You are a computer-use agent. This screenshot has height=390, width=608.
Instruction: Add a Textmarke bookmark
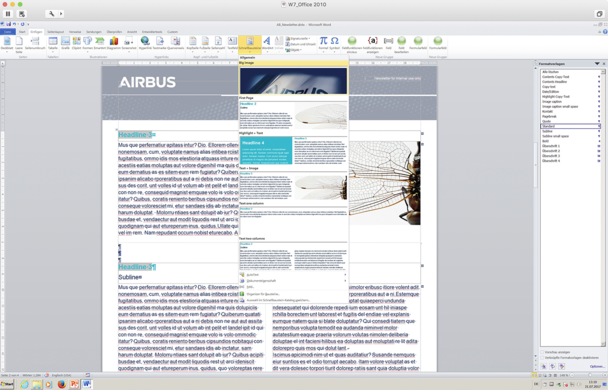pyautogui.click(x=159, y=43)
